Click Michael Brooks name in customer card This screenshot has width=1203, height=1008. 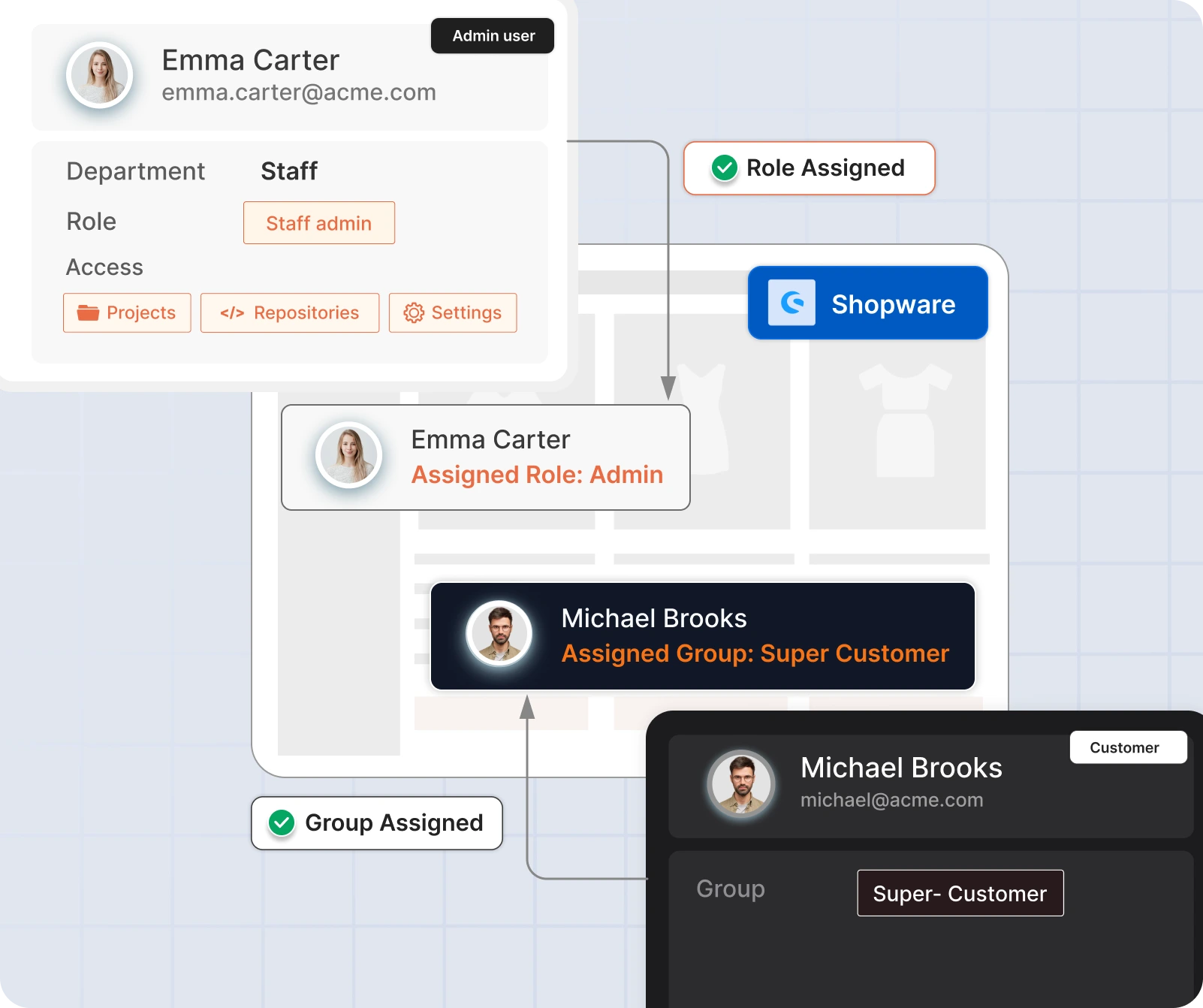click(x=901, y=768)
